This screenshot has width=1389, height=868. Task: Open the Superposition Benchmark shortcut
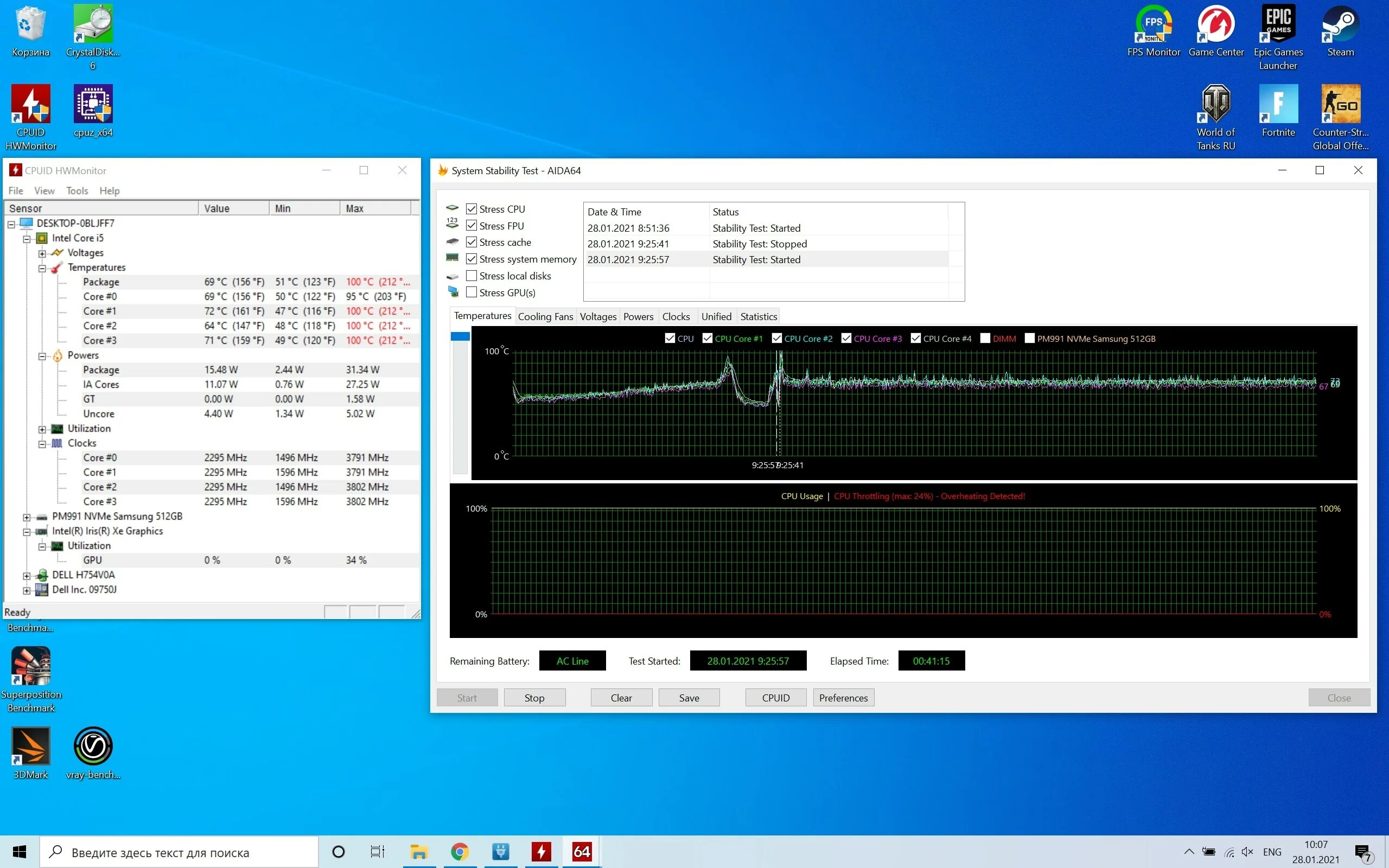click(x=30, y=666)
